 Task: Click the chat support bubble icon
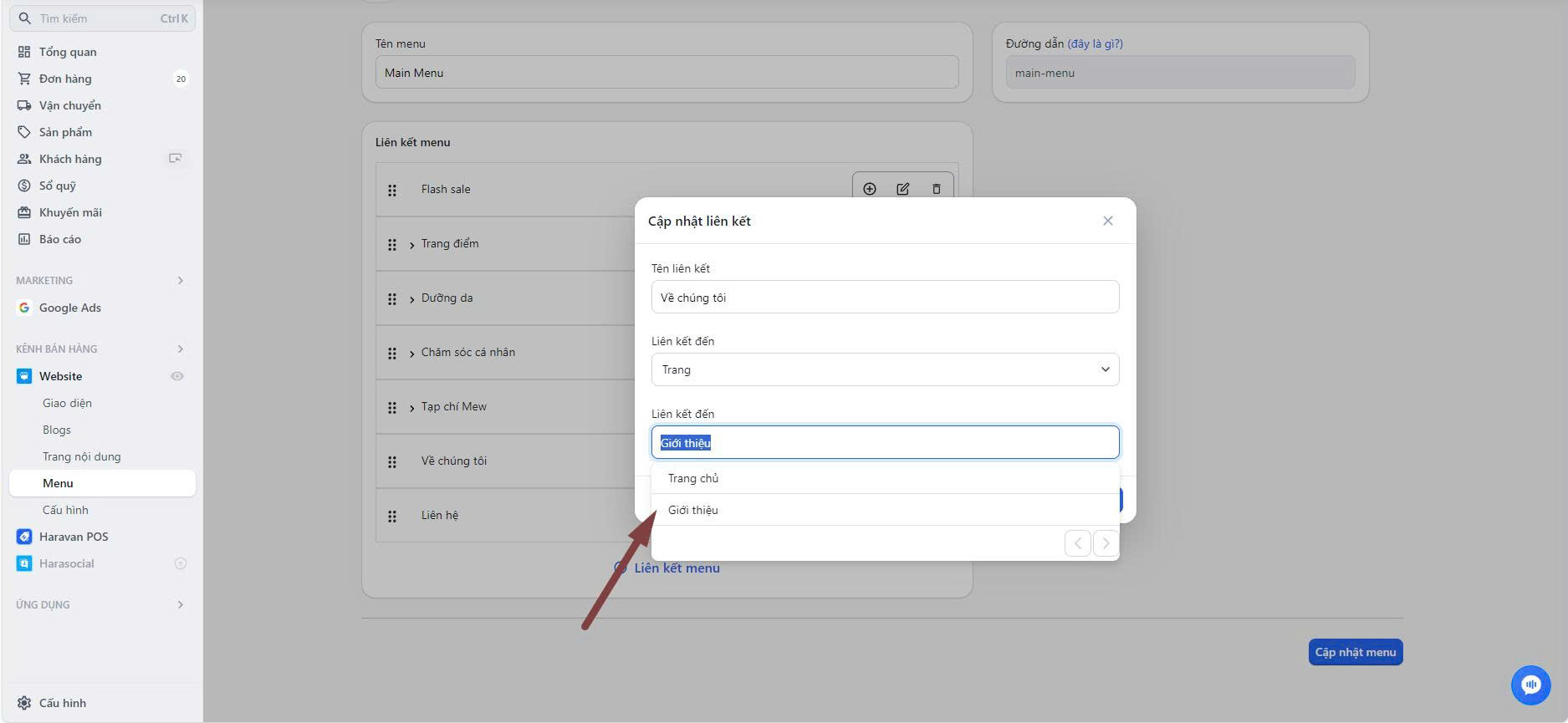click(1530, 685)
